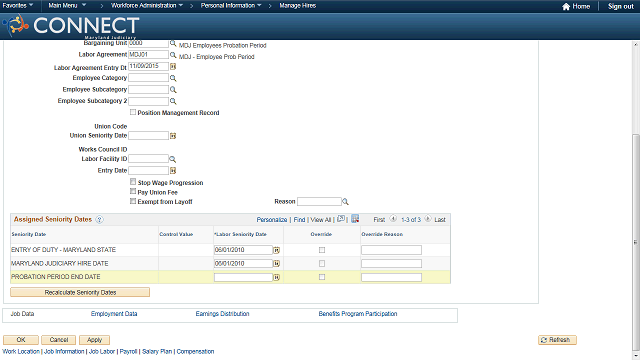Click the Home house icon
Screen dimensions: 640x360
coord(566,7)
